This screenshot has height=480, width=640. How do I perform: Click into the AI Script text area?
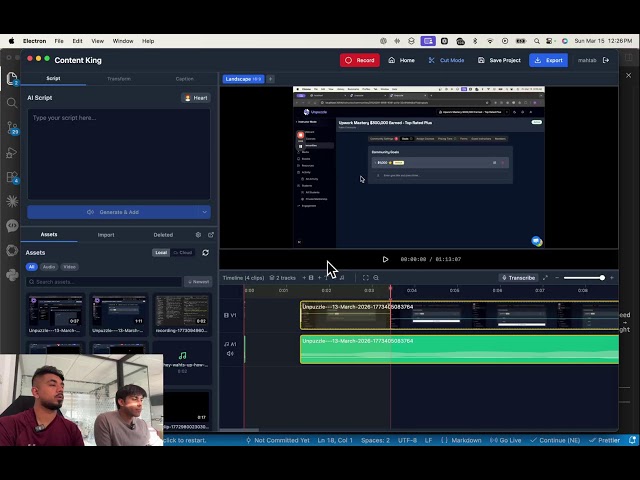[x=119, y=154]
